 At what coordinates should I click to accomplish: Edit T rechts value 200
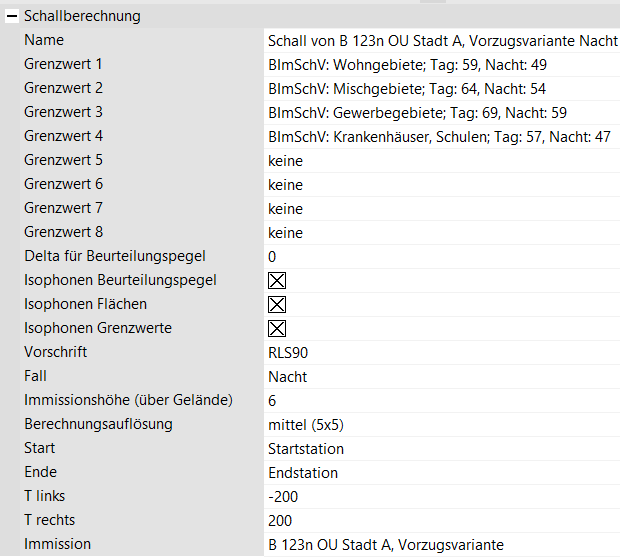[x=440, y=521]
